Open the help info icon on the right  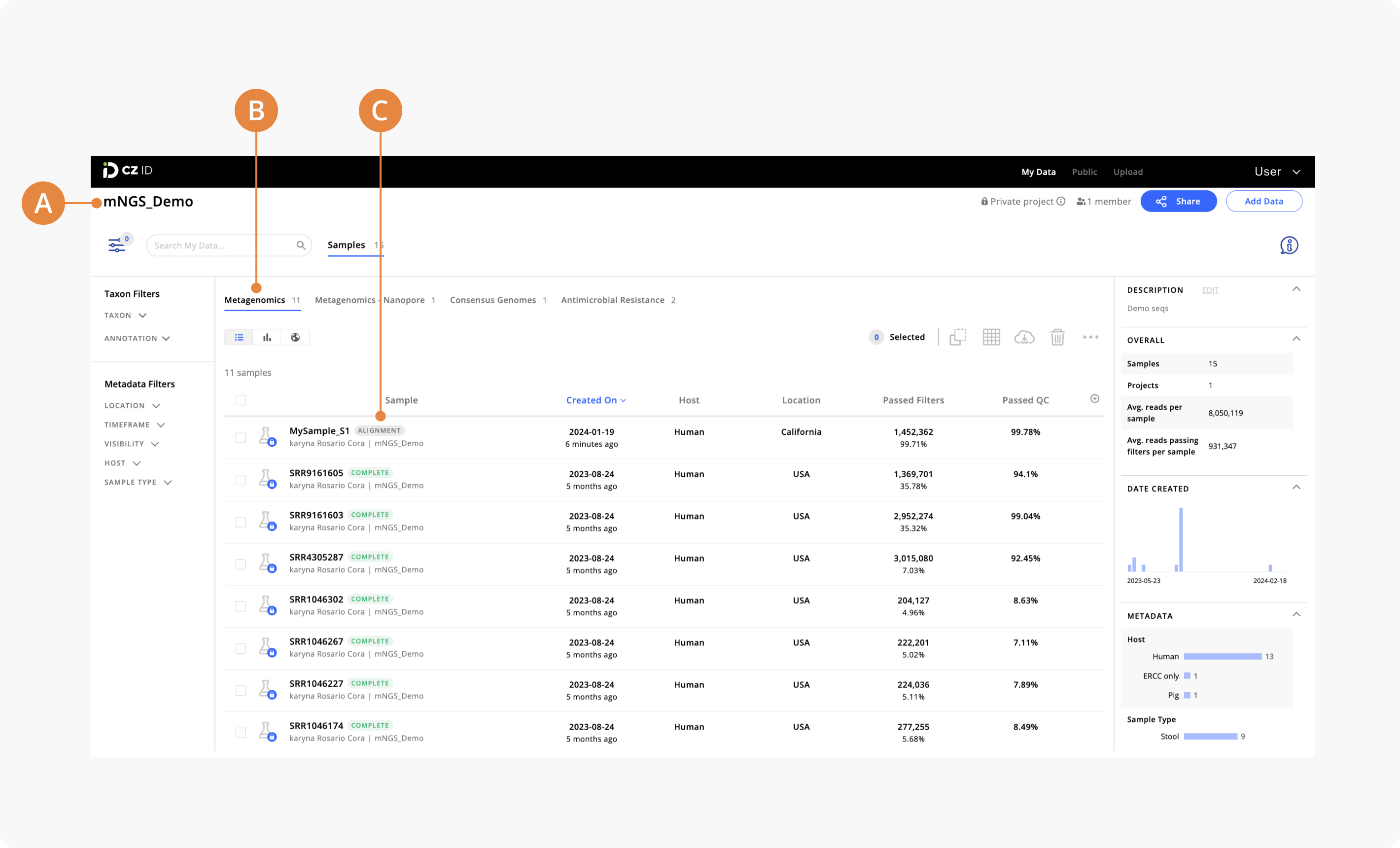[x=1291, y=245]
